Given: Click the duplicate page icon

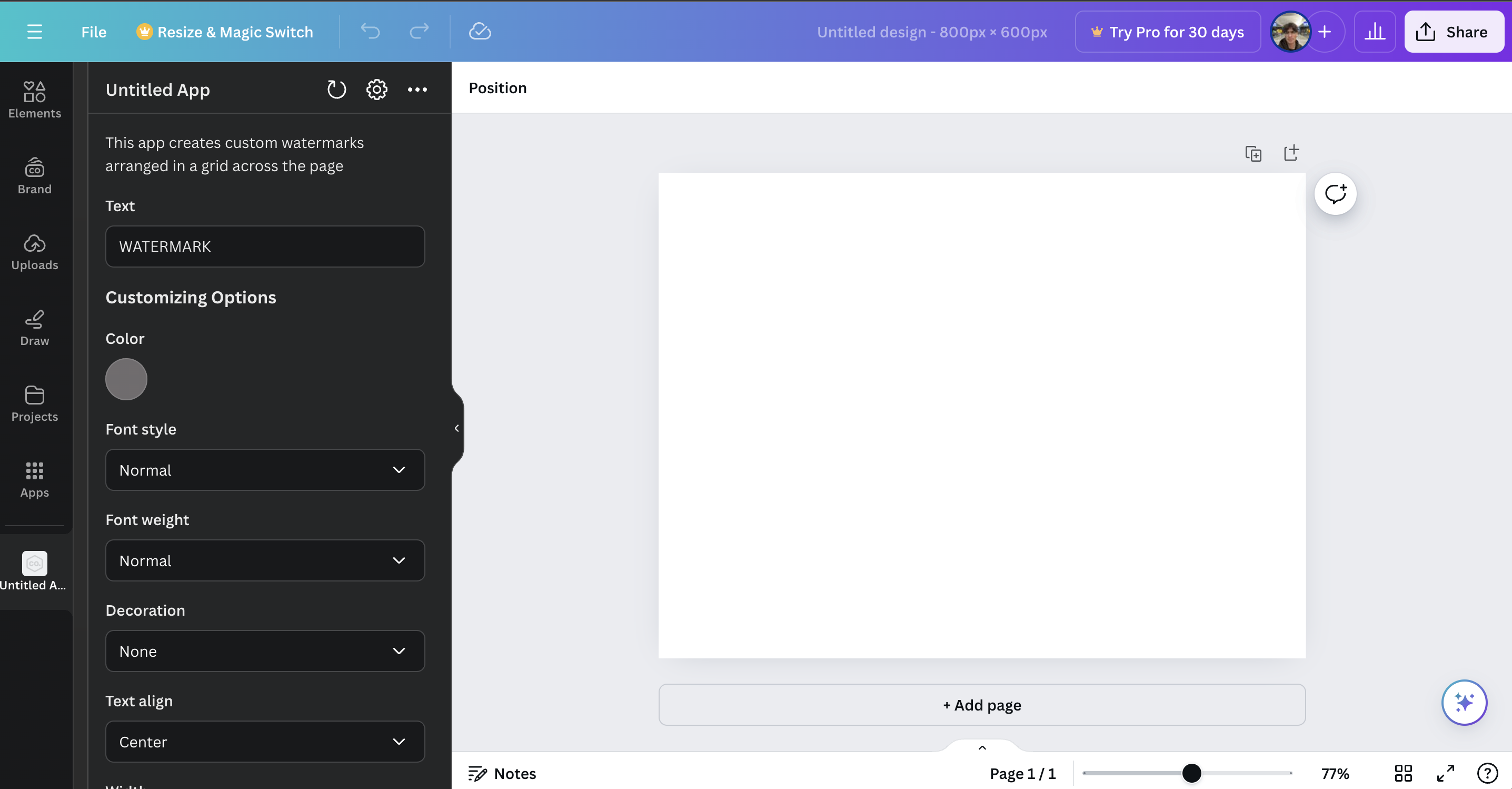Looking at the screenshot, I should tap(1253, 154).
